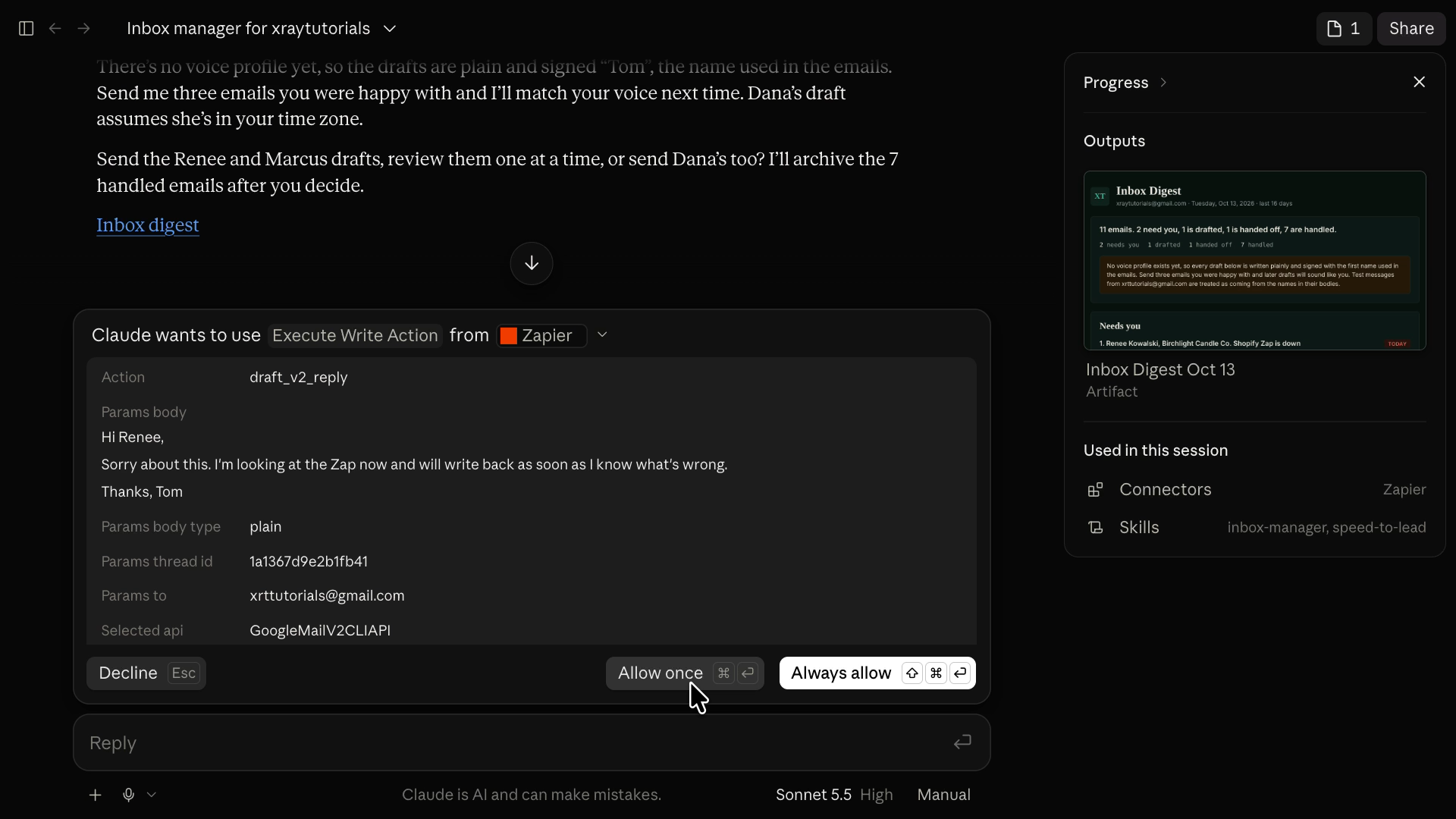Select the Thanks, Tom signature line
Viewport: 1456px width, 819px height.
(142, 492)
